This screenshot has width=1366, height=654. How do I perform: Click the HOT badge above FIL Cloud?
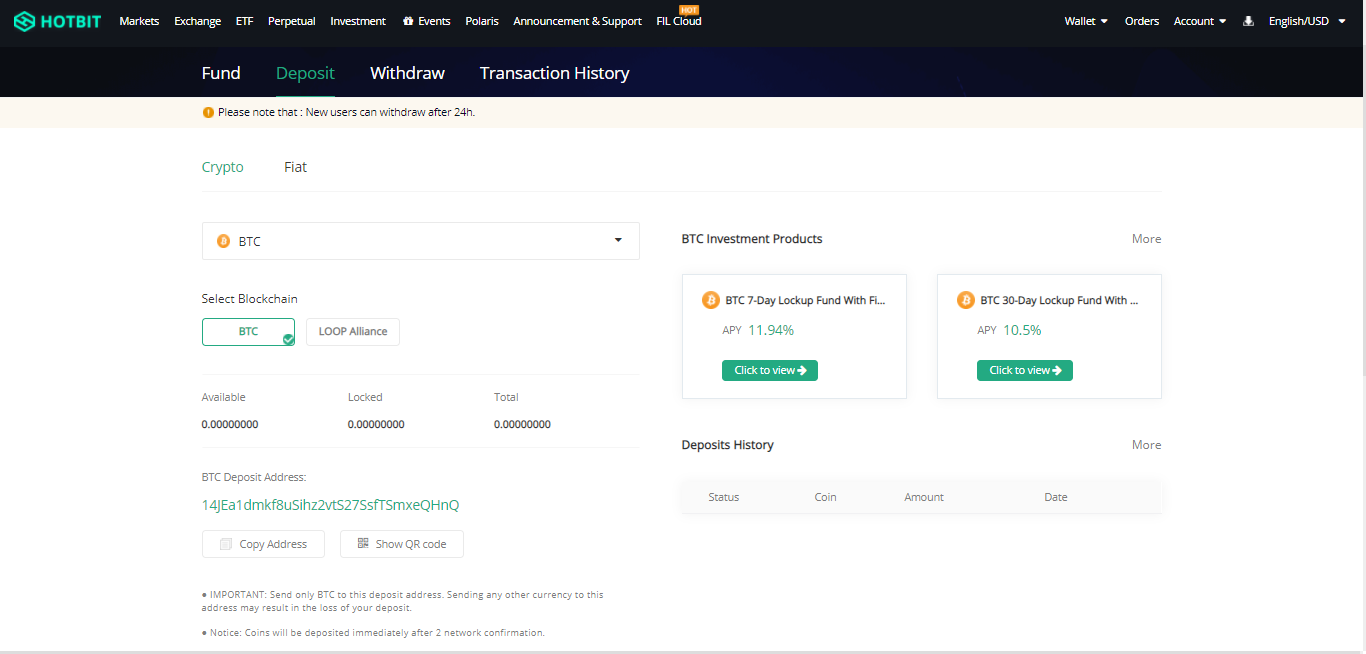(x=689, y=9)
